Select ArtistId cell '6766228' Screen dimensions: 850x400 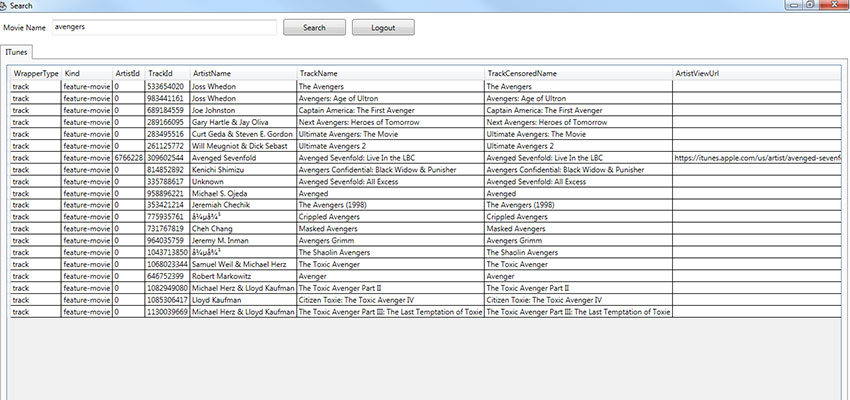pos(128,158)
